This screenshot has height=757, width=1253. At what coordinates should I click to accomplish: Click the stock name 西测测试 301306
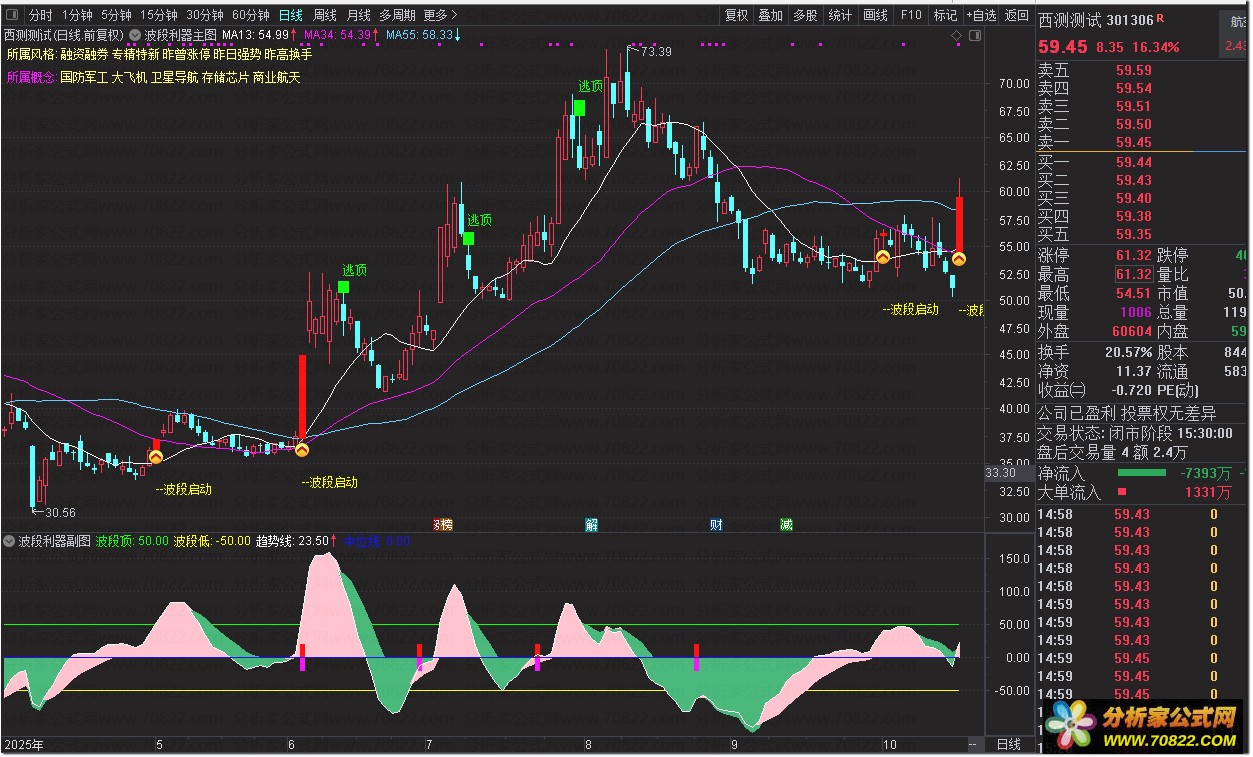point(1095,19)
